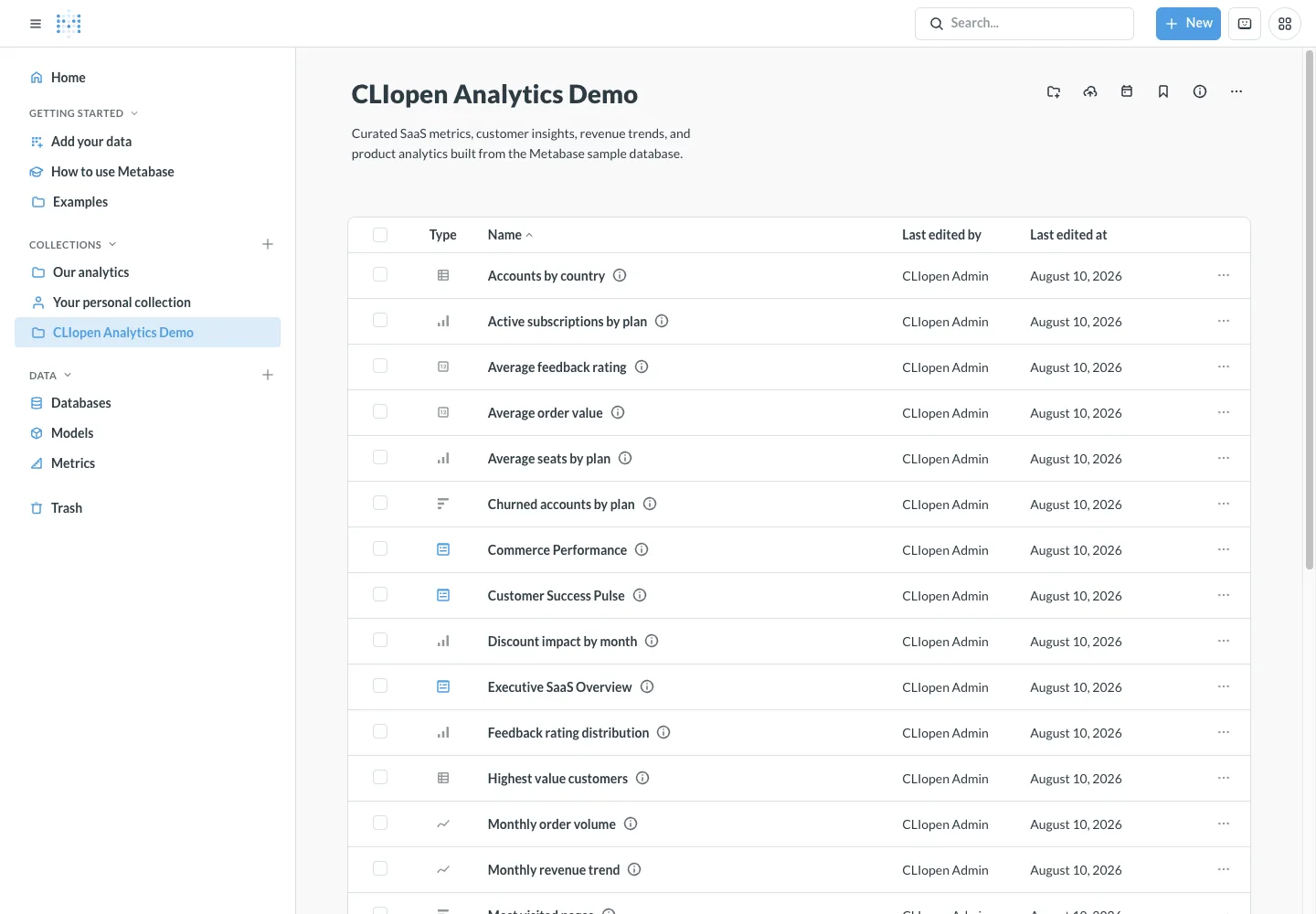Check the Monthly order volume checkbox
This screenshot has height=914, width=1316.
380,823
